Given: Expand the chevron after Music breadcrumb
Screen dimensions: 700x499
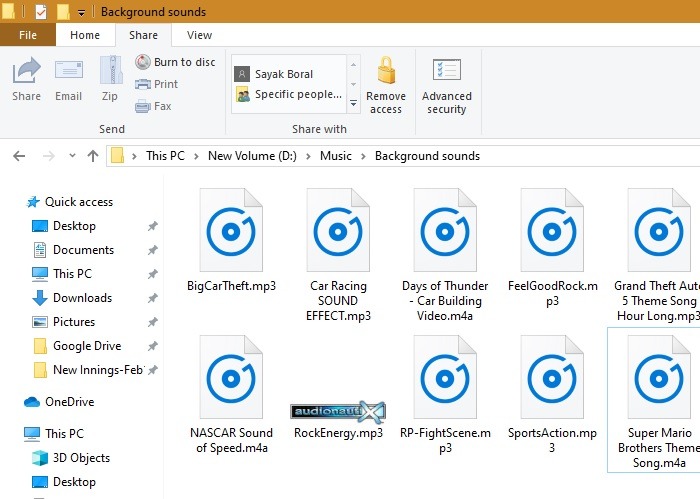Looking at the screenshot, I should point(363,156).
